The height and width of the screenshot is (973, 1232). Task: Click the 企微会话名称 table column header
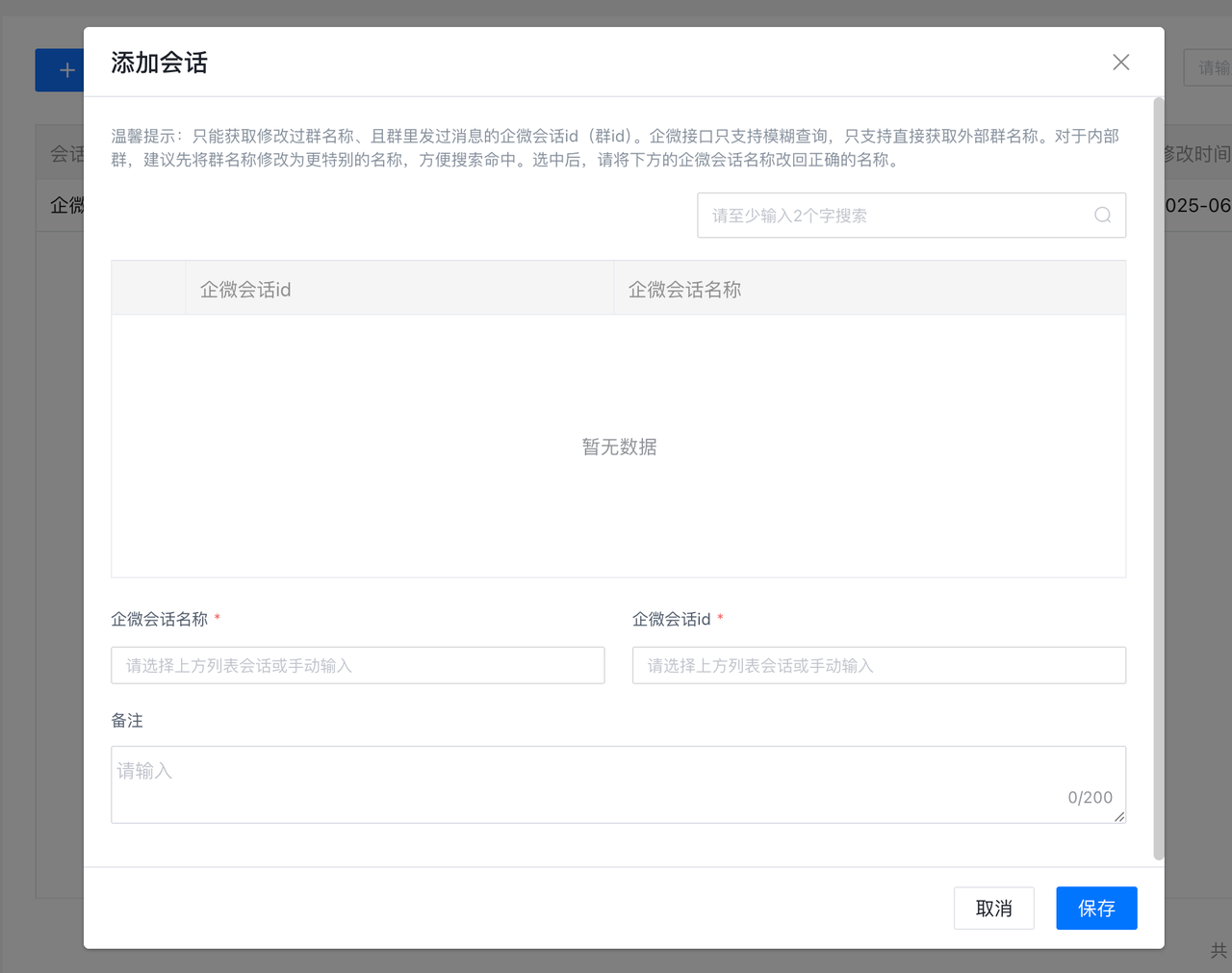pos(684,290)
